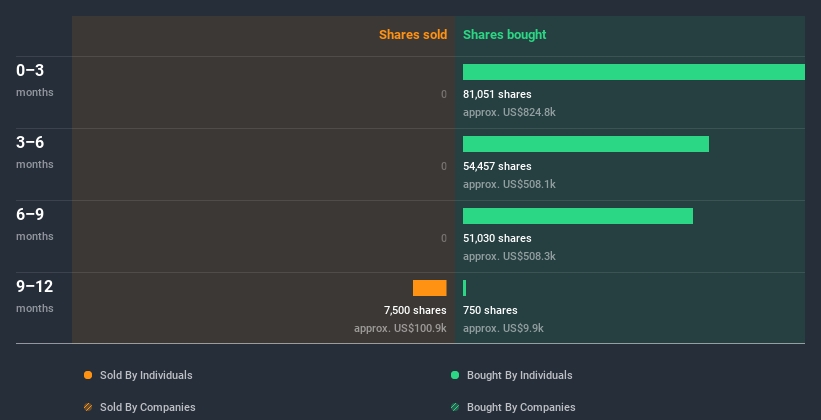Screen dimensions: 821x420
Task: Click the 81,051 shares value
Action: tap(497, 94)
